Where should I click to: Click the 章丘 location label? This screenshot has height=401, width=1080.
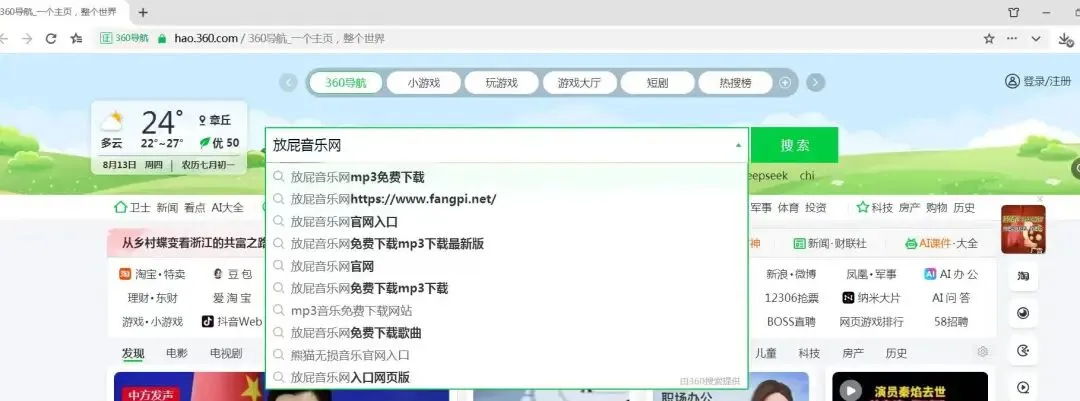[215, 121]
